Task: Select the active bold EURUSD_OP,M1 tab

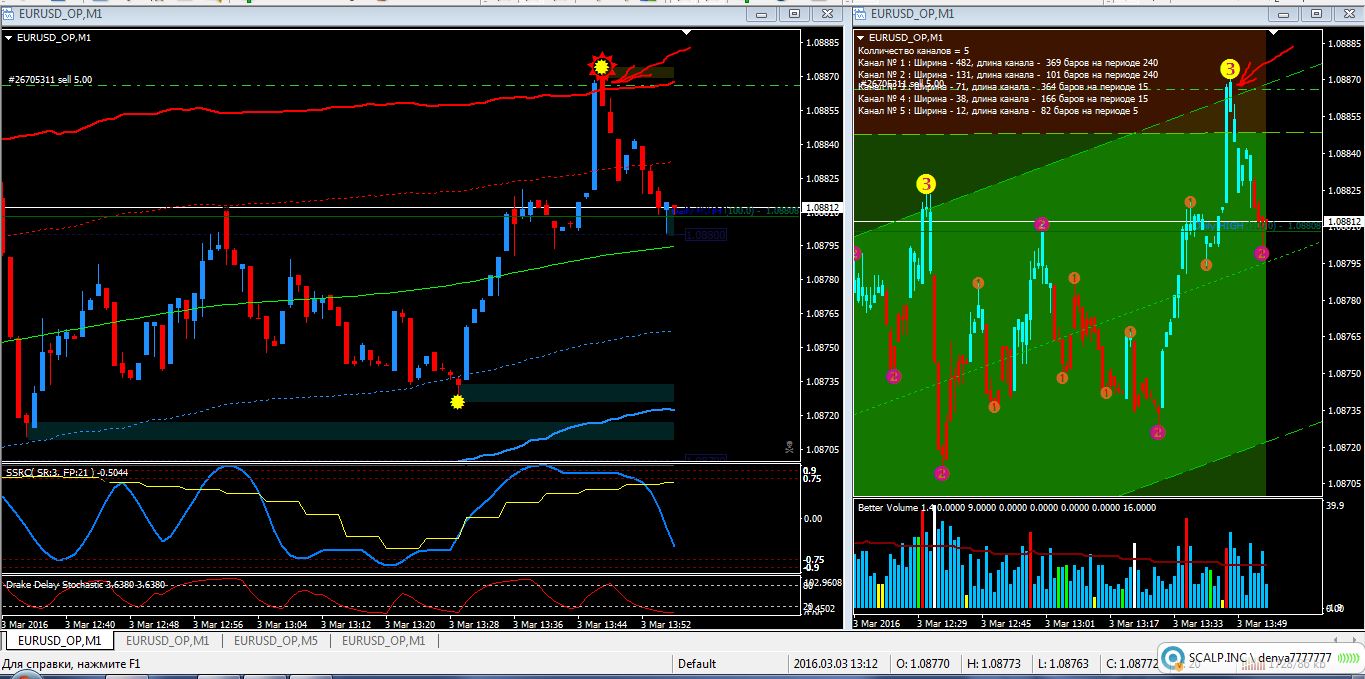Action: (59, 640)
